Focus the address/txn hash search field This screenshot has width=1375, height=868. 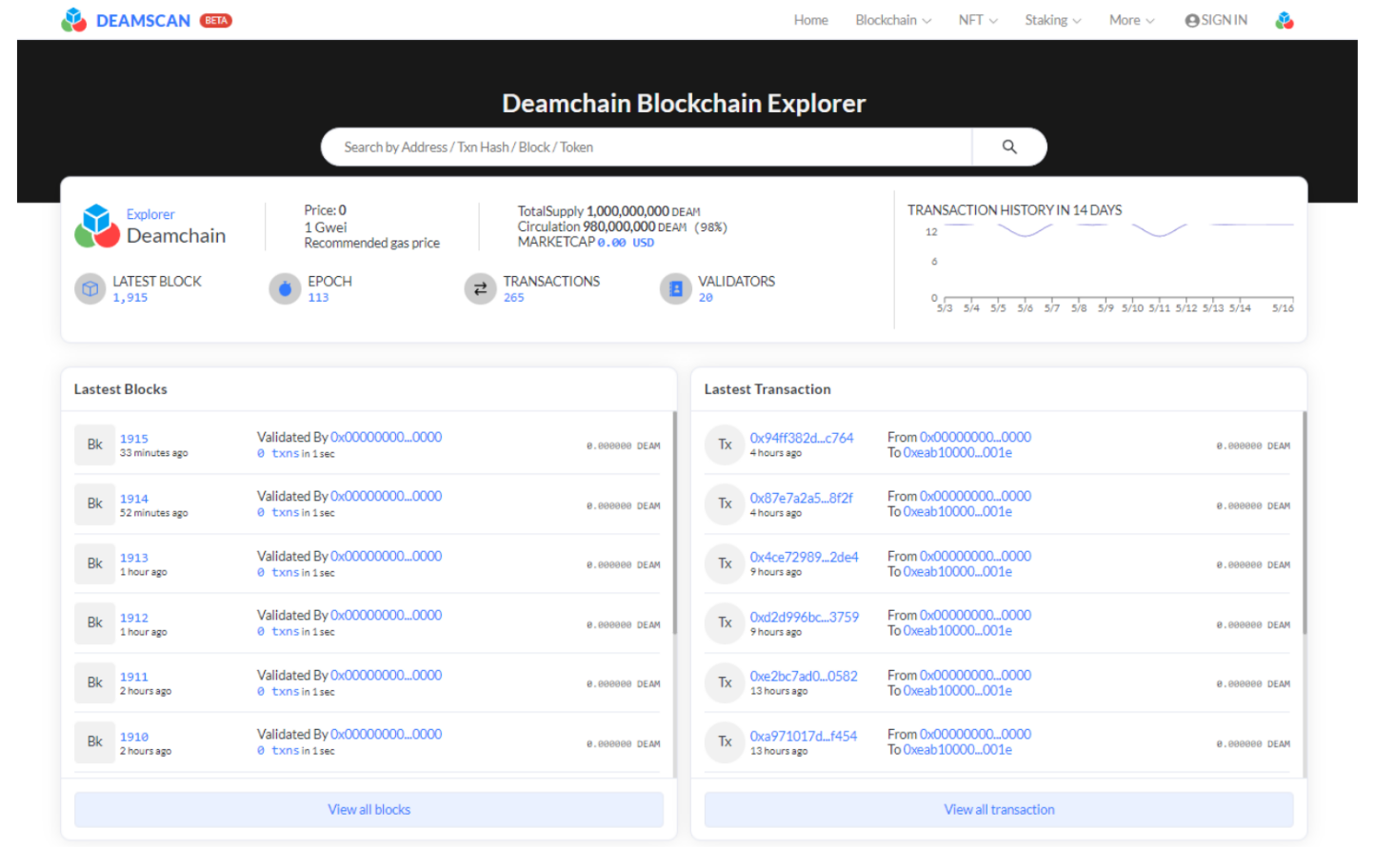click(646, 147)
